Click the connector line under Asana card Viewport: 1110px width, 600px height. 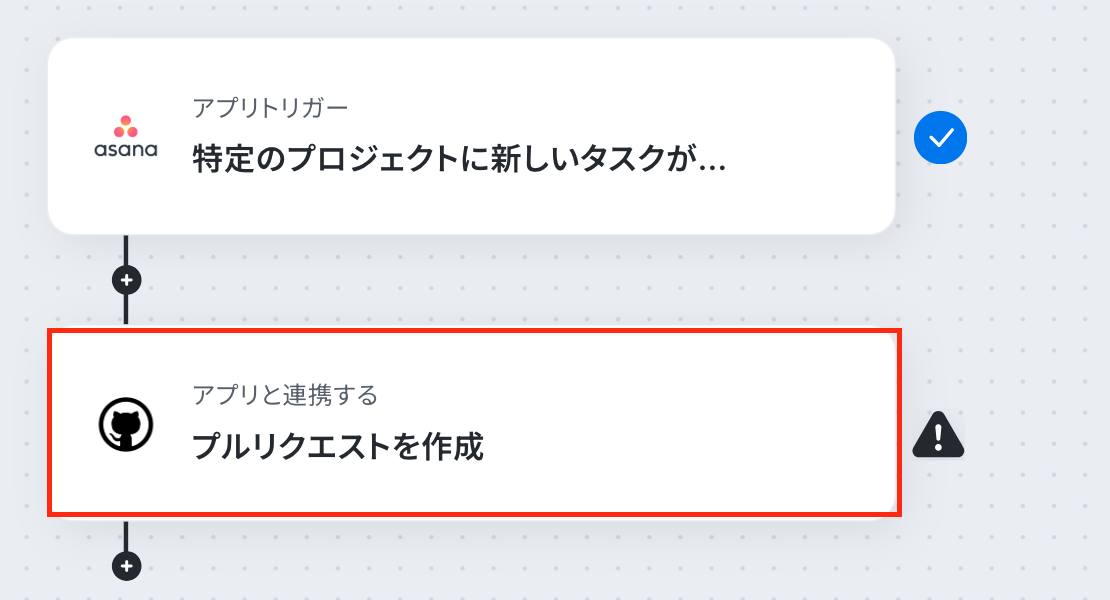point(126,250)
